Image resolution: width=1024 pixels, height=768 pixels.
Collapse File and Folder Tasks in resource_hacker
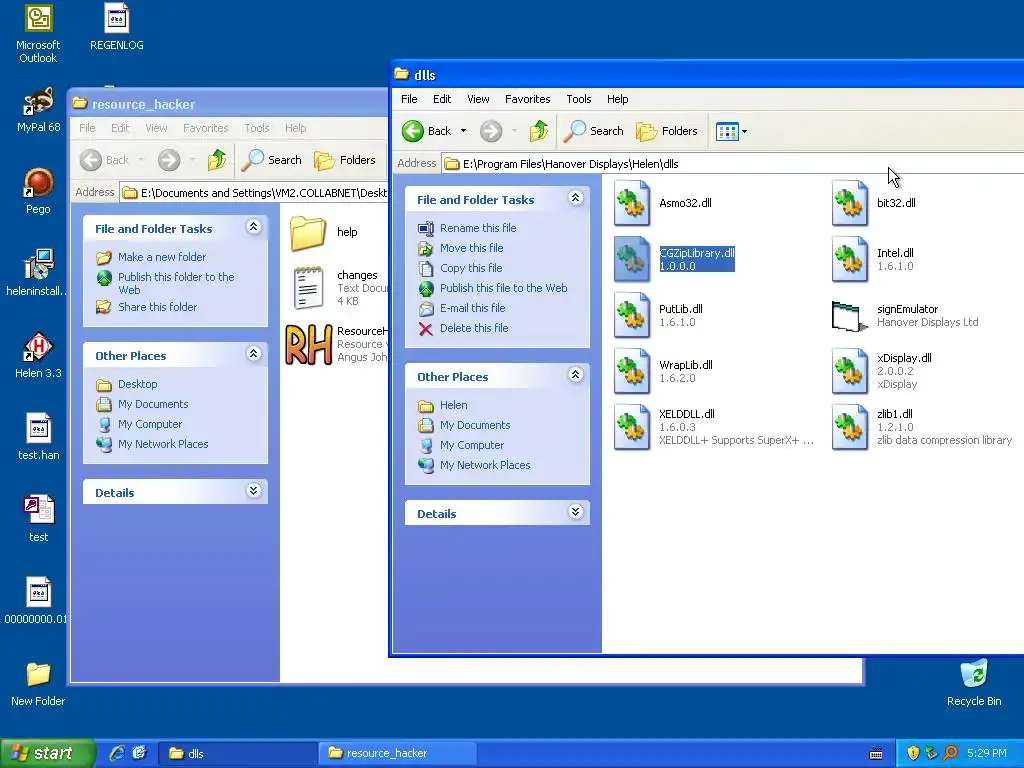tap(253, 227)
